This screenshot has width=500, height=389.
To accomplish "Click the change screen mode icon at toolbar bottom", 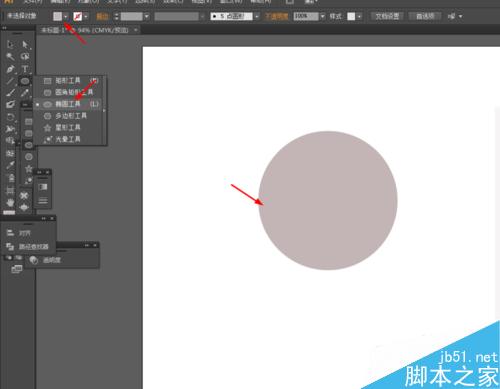I will click(16, 269).
